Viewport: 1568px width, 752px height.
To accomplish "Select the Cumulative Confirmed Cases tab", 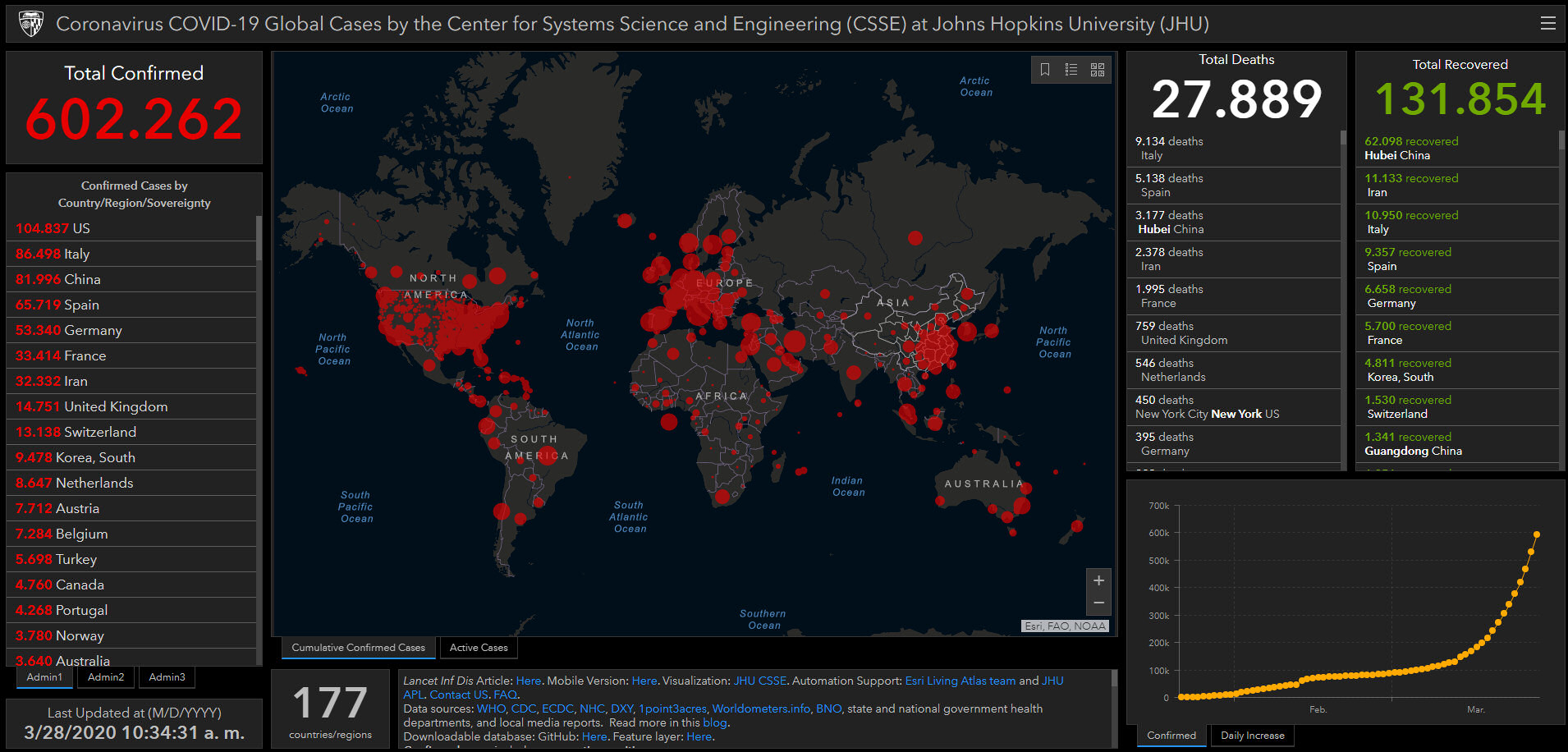I will (358, 648).
